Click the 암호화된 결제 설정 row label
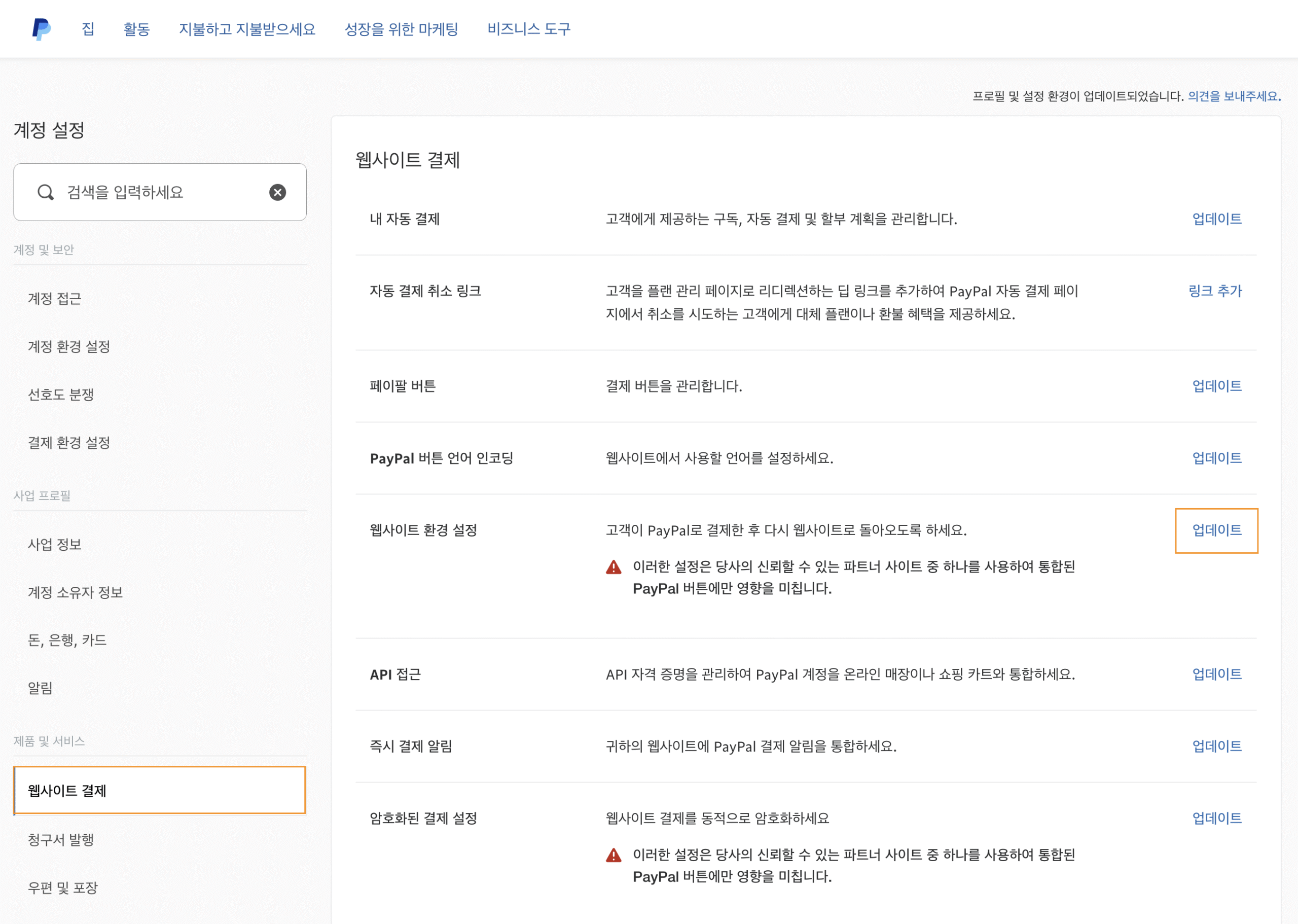Viewport: 1298px width, 924px height. coord(424,818)
